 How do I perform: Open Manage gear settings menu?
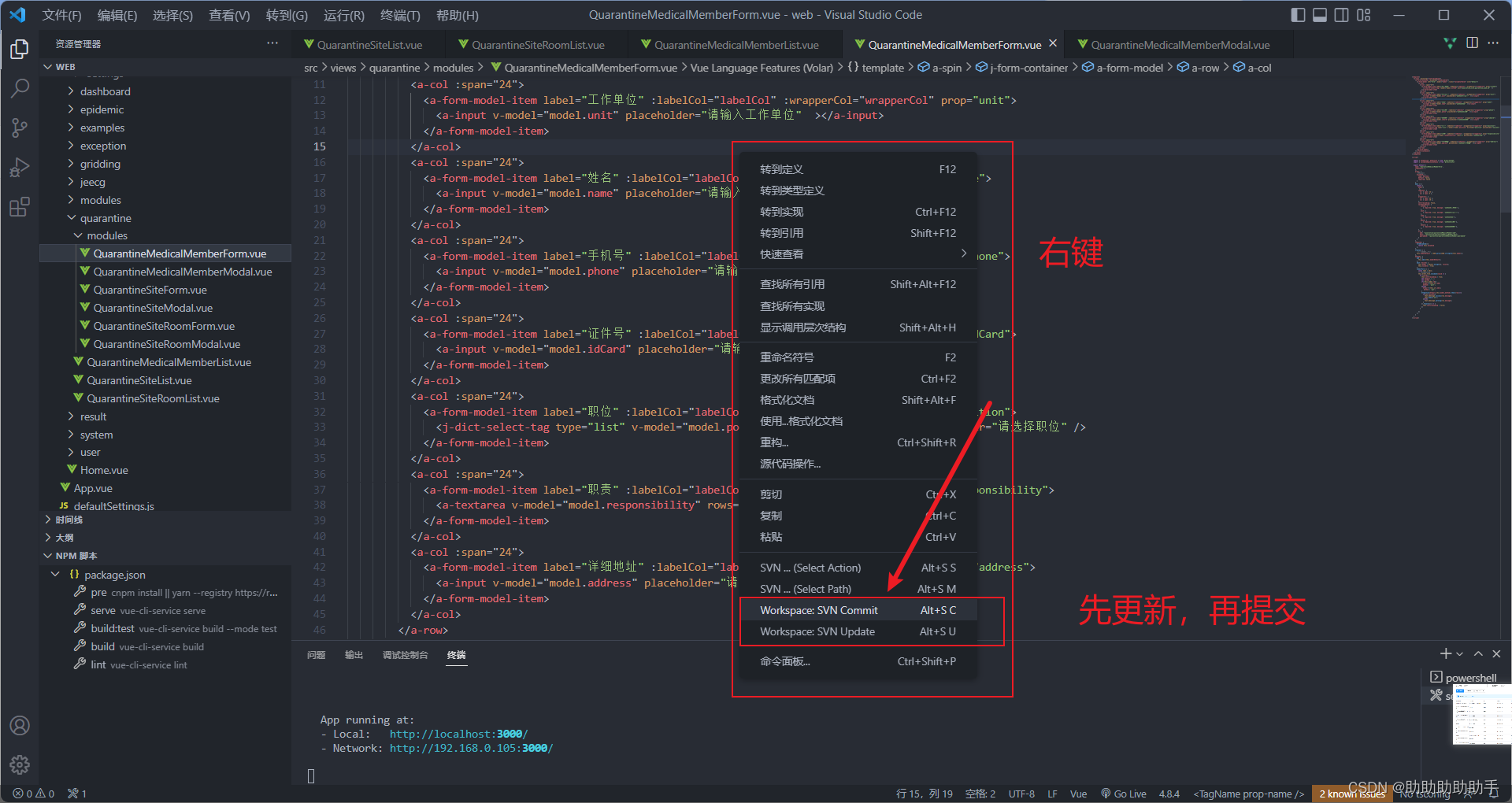(x=20, y=764)
